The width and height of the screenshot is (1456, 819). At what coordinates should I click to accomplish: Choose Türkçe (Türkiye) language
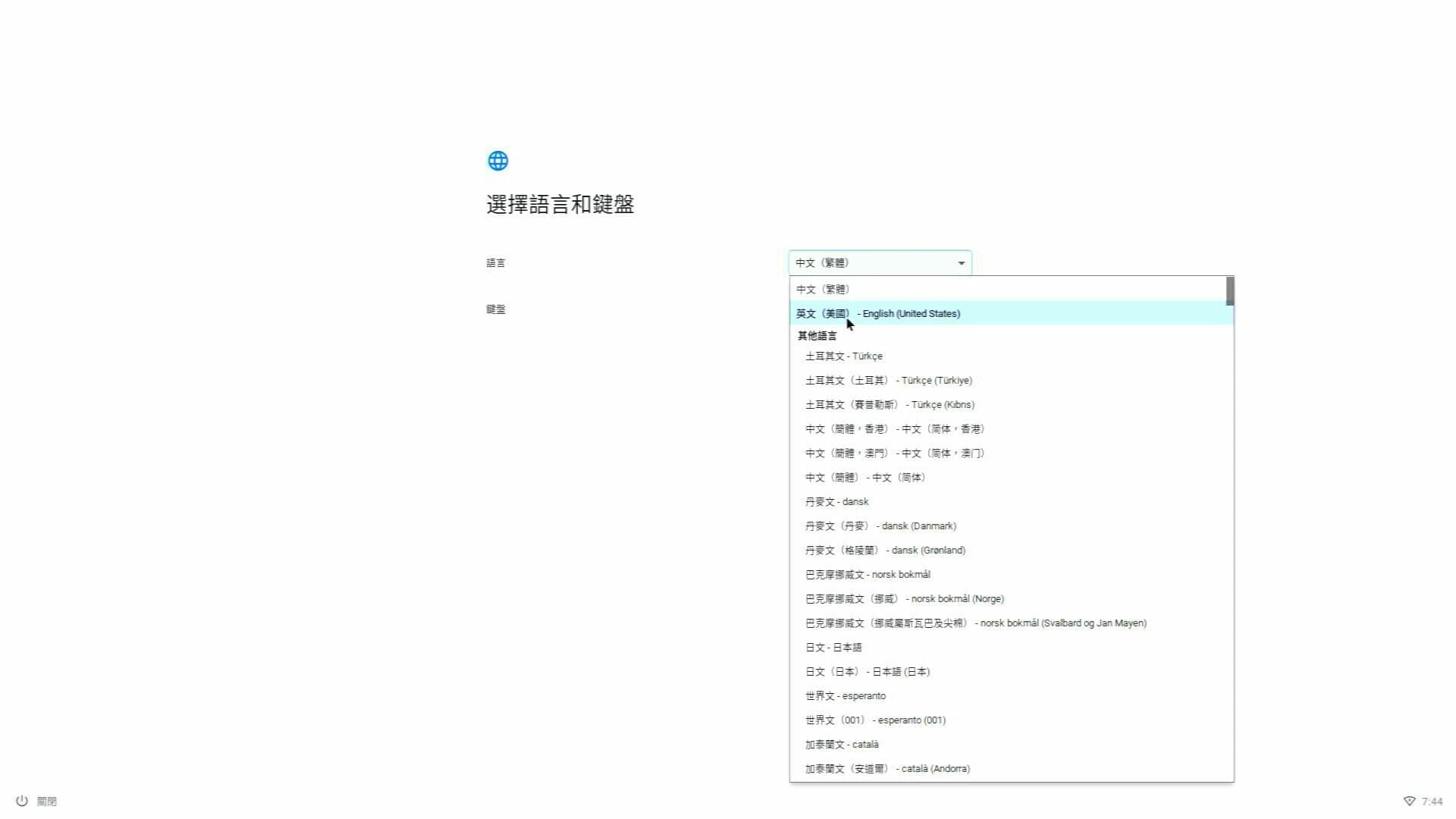pos(888,381)
